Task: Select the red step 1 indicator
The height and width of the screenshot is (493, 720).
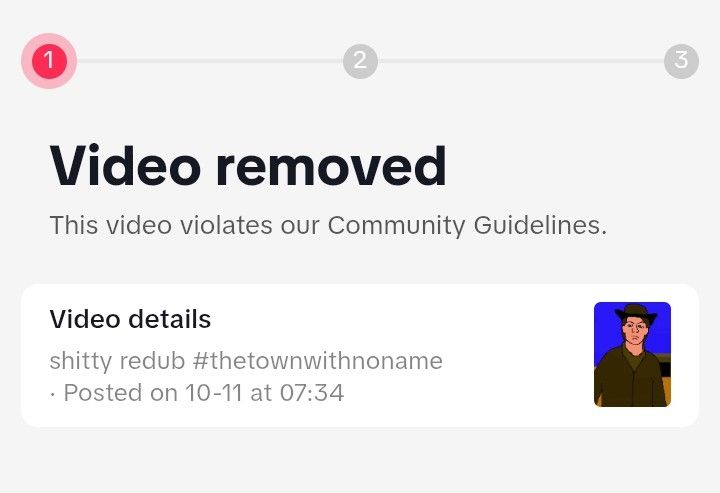Action: [49, 61]
